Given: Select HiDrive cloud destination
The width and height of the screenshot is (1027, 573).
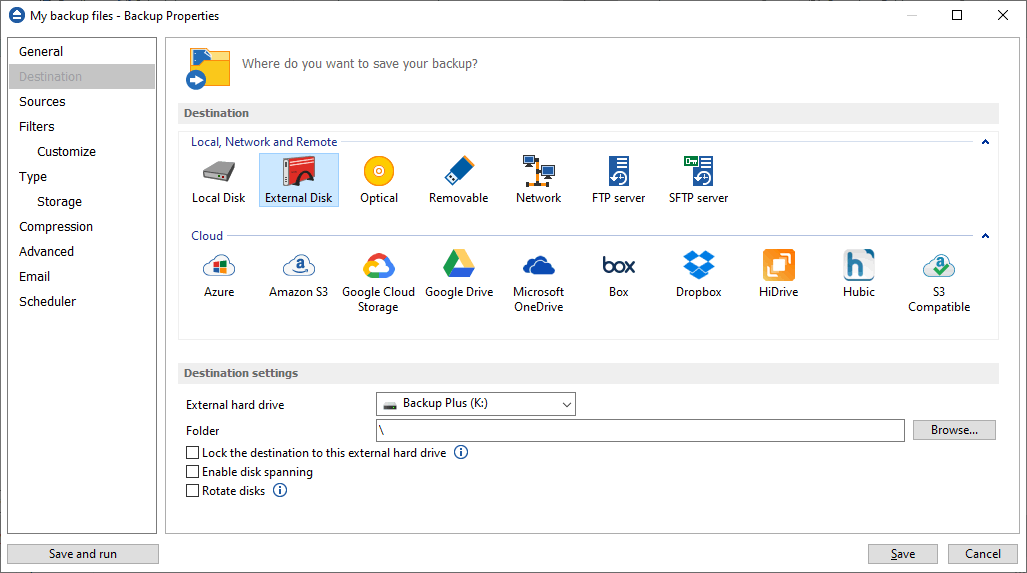Looking at the screenshot, I should pos(778,274).
